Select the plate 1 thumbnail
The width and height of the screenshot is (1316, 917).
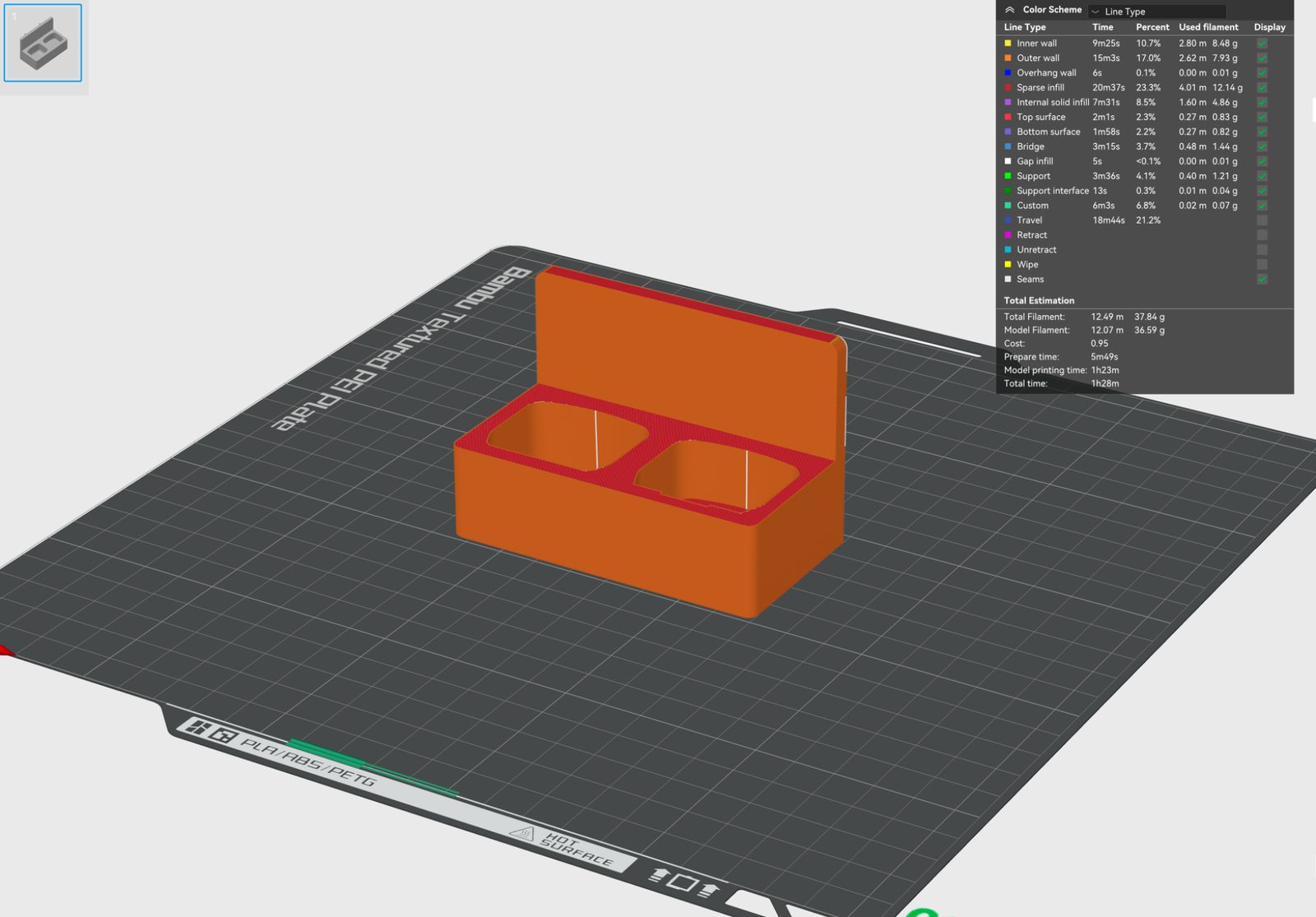point(43,43)
